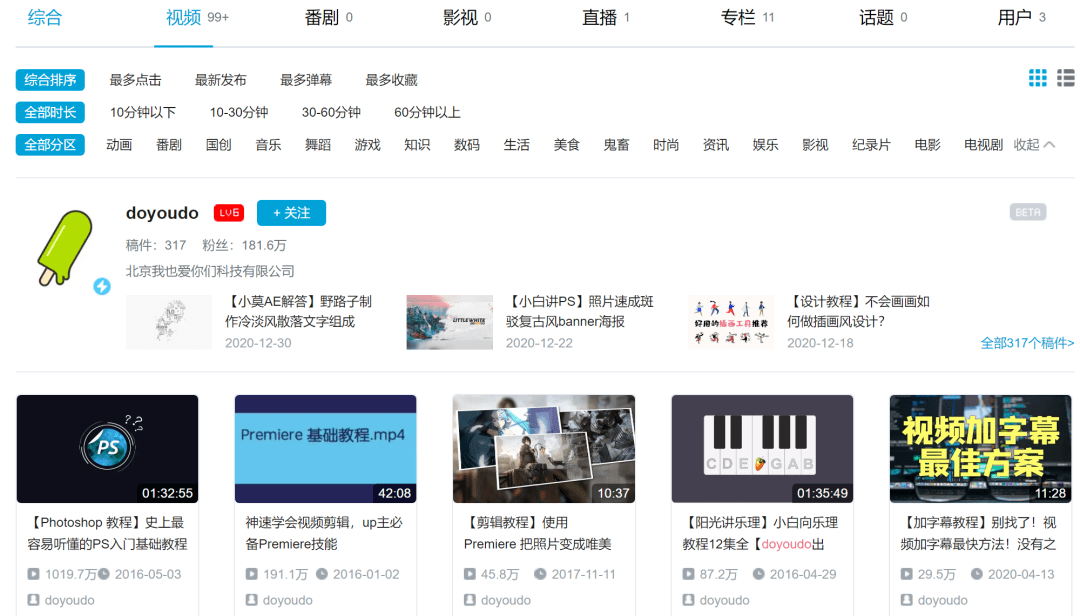This screenshot has height=616, width=1080.
Task: Open the 直播 tab
Action: 600,18
